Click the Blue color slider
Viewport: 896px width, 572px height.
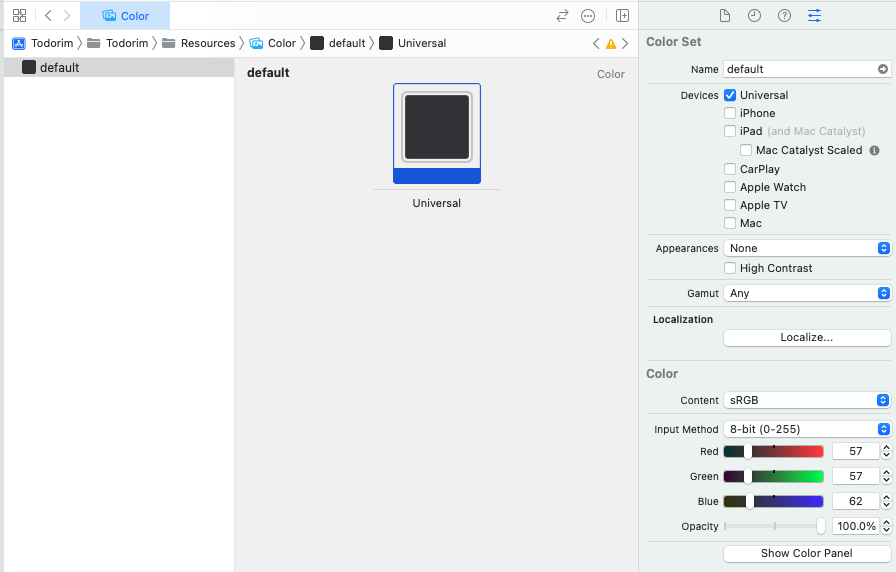click(x=773, y=502)
